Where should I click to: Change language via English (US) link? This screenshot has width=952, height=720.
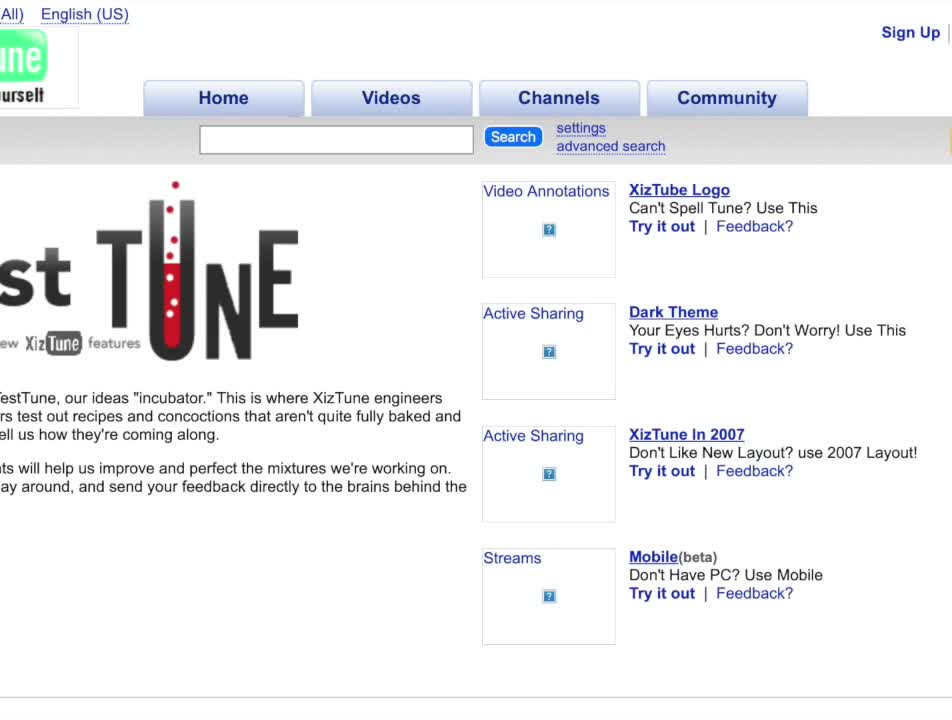pyautogui.click(x=84, y=14)
